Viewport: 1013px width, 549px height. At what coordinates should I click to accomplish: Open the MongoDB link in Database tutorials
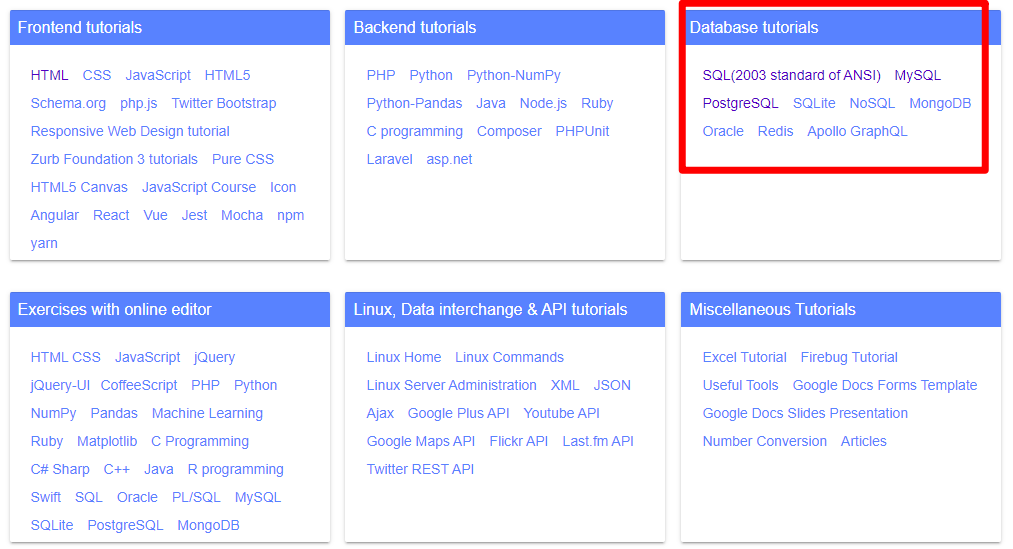(939, 103)
